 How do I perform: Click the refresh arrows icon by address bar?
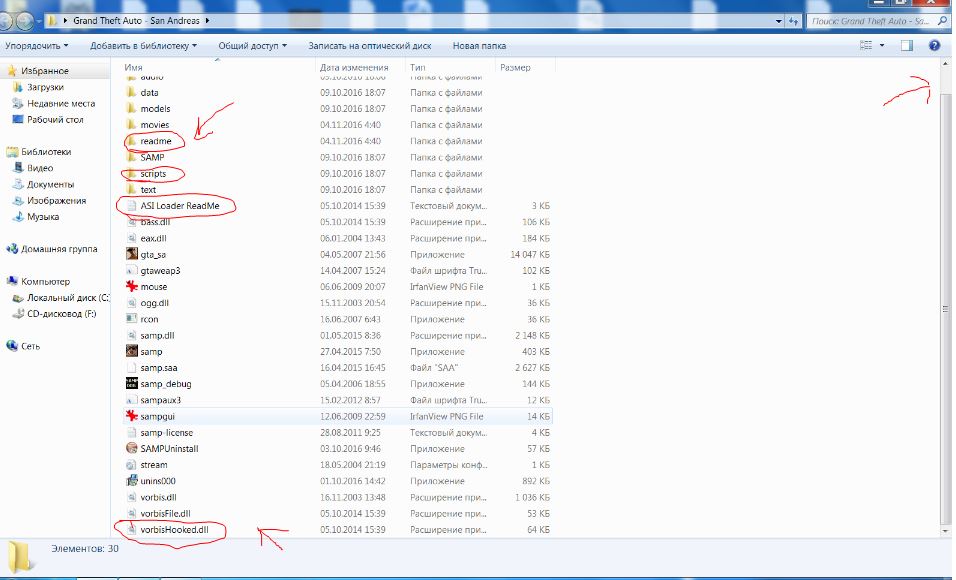[x=793, y=21]
